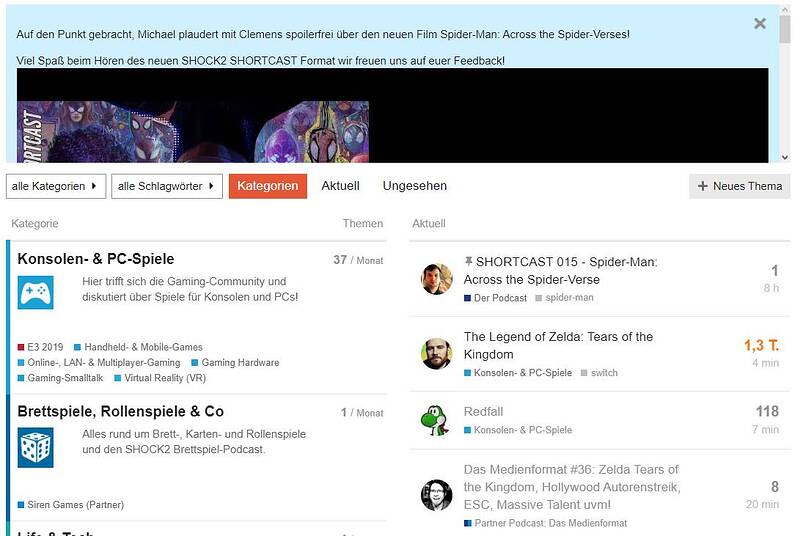Switch to the Aktuell tab

340,186
